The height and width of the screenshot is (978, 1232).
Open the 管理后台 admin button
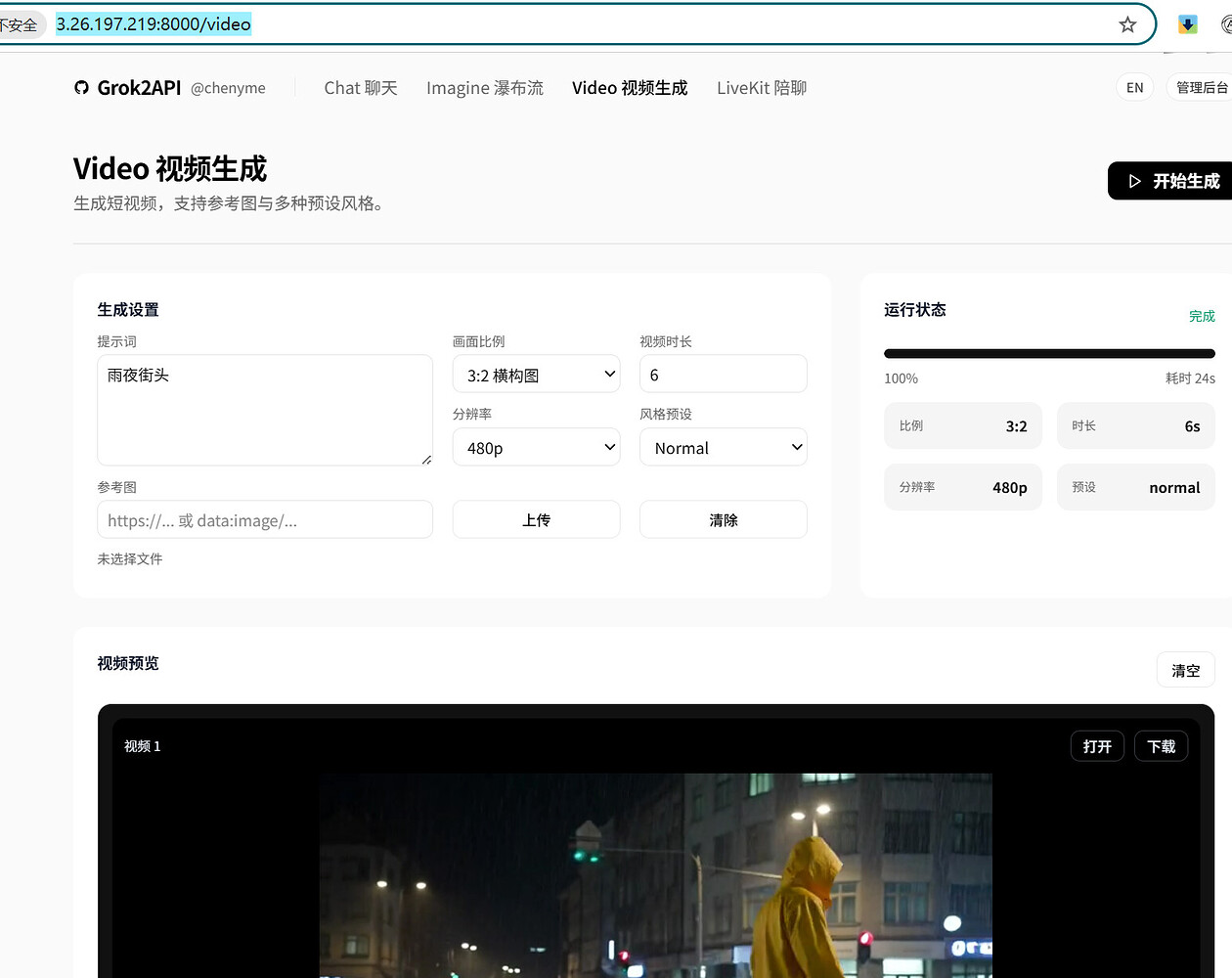pyautogui.click(x=1201, y=87)
